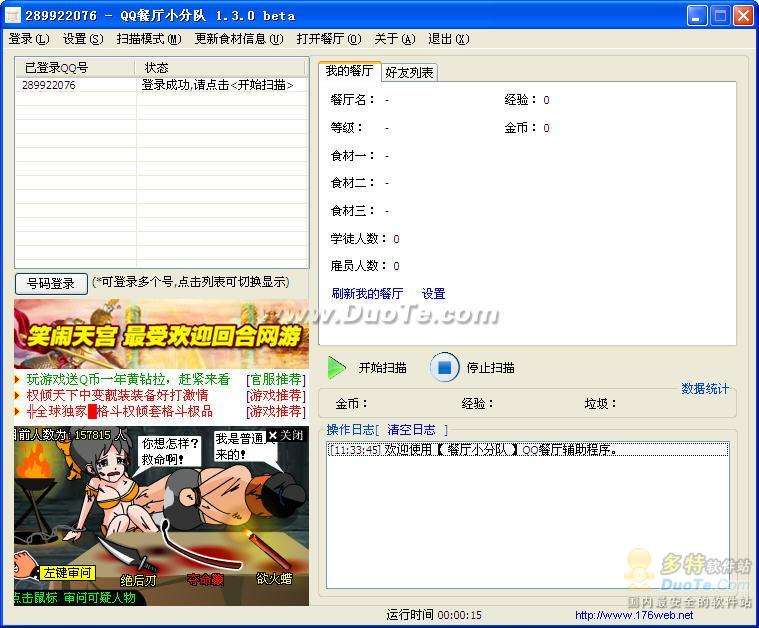The height and width of the screenshot is (628, 759).
Task: Click the 开始扫描 text label
Action: click(382, 368)
